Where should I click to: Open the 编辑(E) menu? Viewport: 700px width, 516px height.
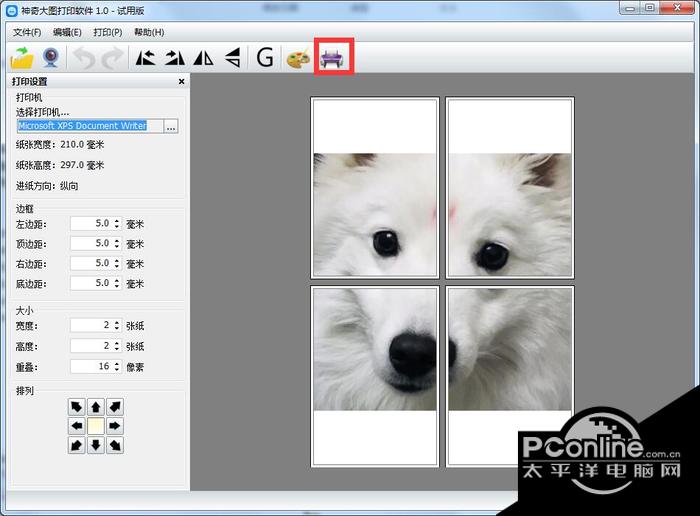[67, 32]
